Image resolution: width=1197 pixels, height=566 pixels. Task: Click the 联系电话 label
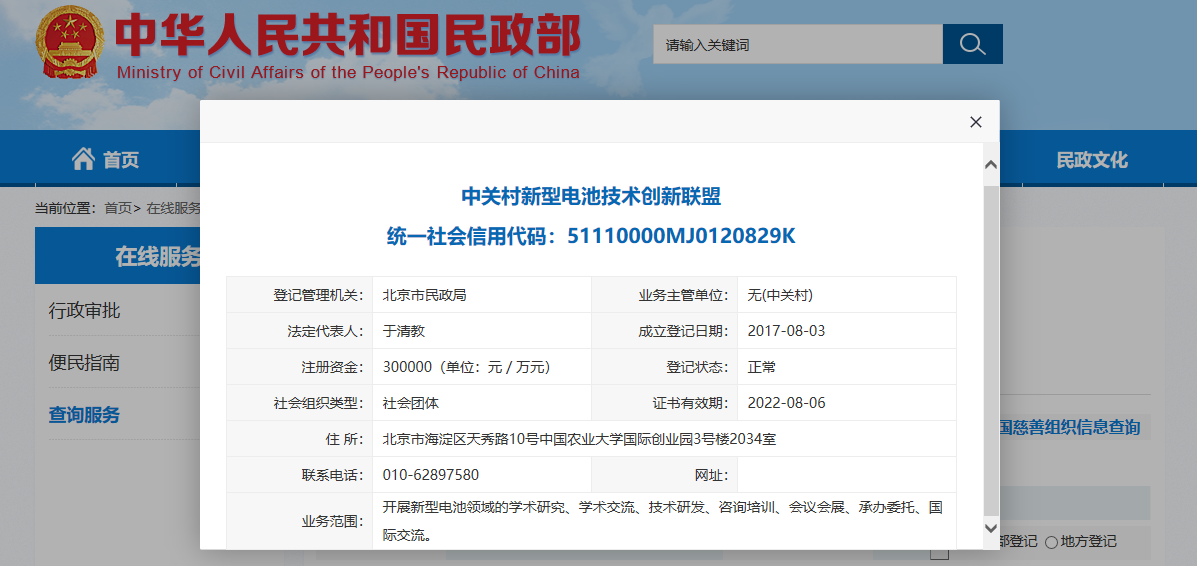click(x=332, y=475)
